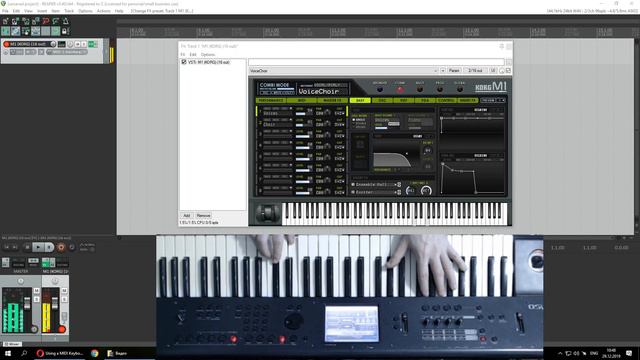Open the Actions menu in REAPER

pyautogui.click(x=103, y=11)
